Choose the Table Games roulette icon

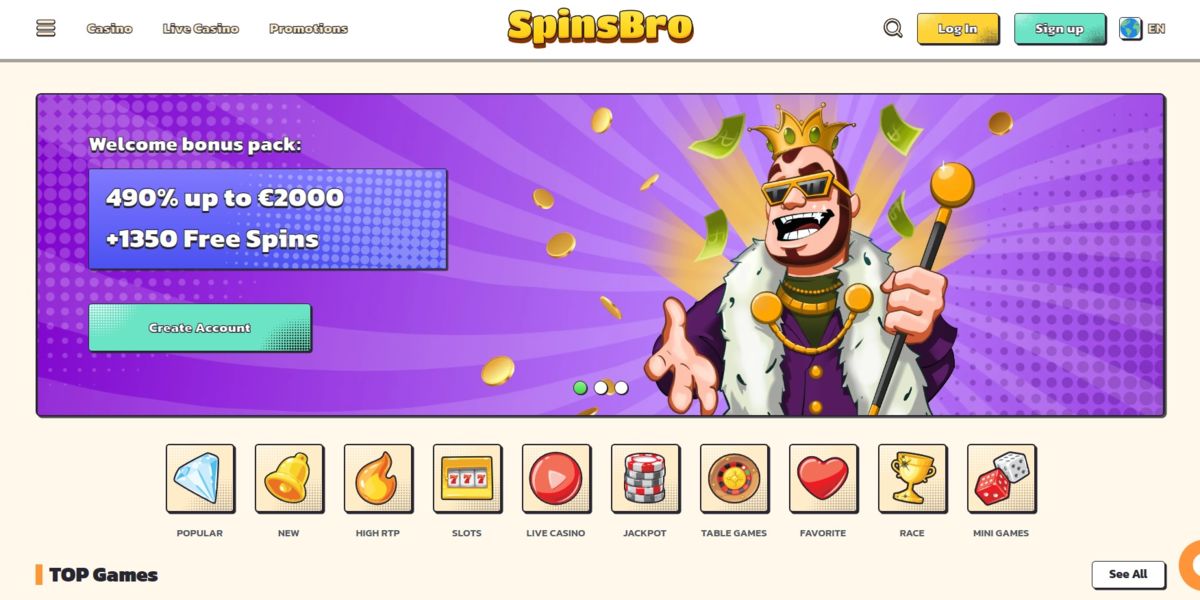734,479
